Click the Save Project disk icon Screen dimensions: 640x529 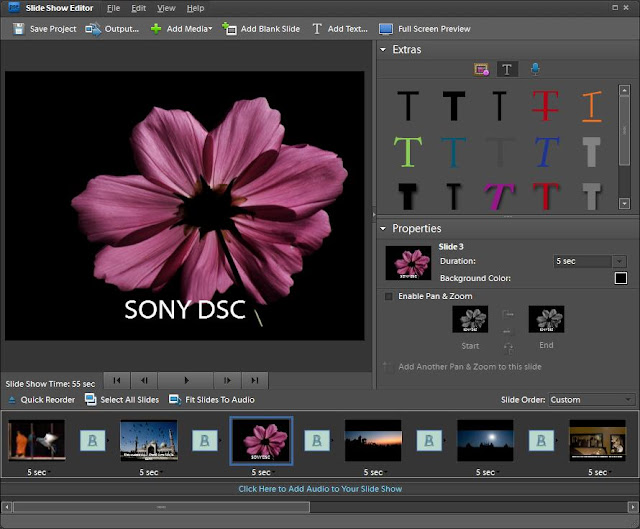[18, 29]
